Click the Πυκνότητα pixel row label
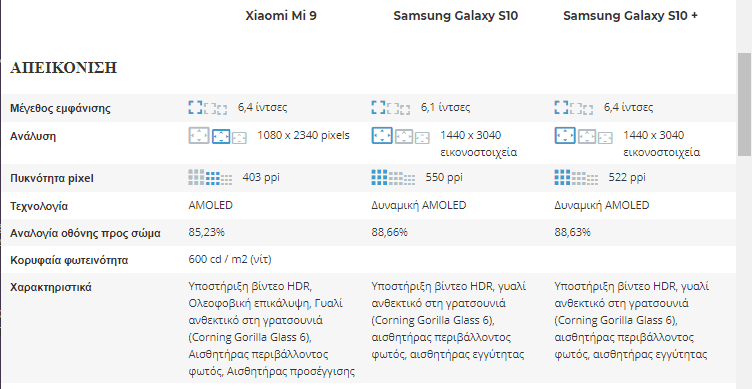Viewport: 752px width, 389px height. pos(52,178)
